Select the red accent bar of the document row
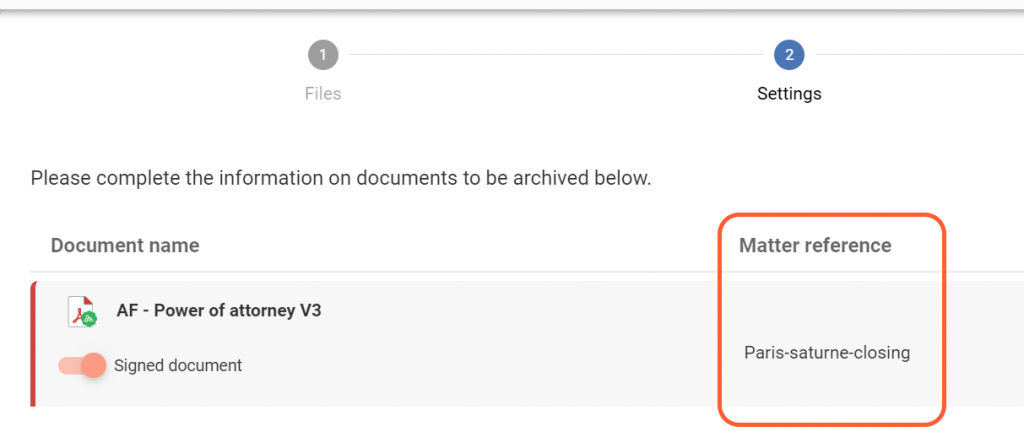 pos(34,344)
